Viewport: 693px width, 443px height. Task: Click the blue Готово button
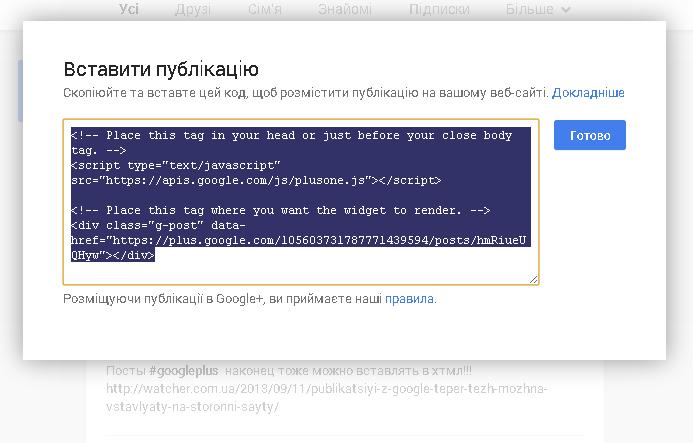[590, 135]
